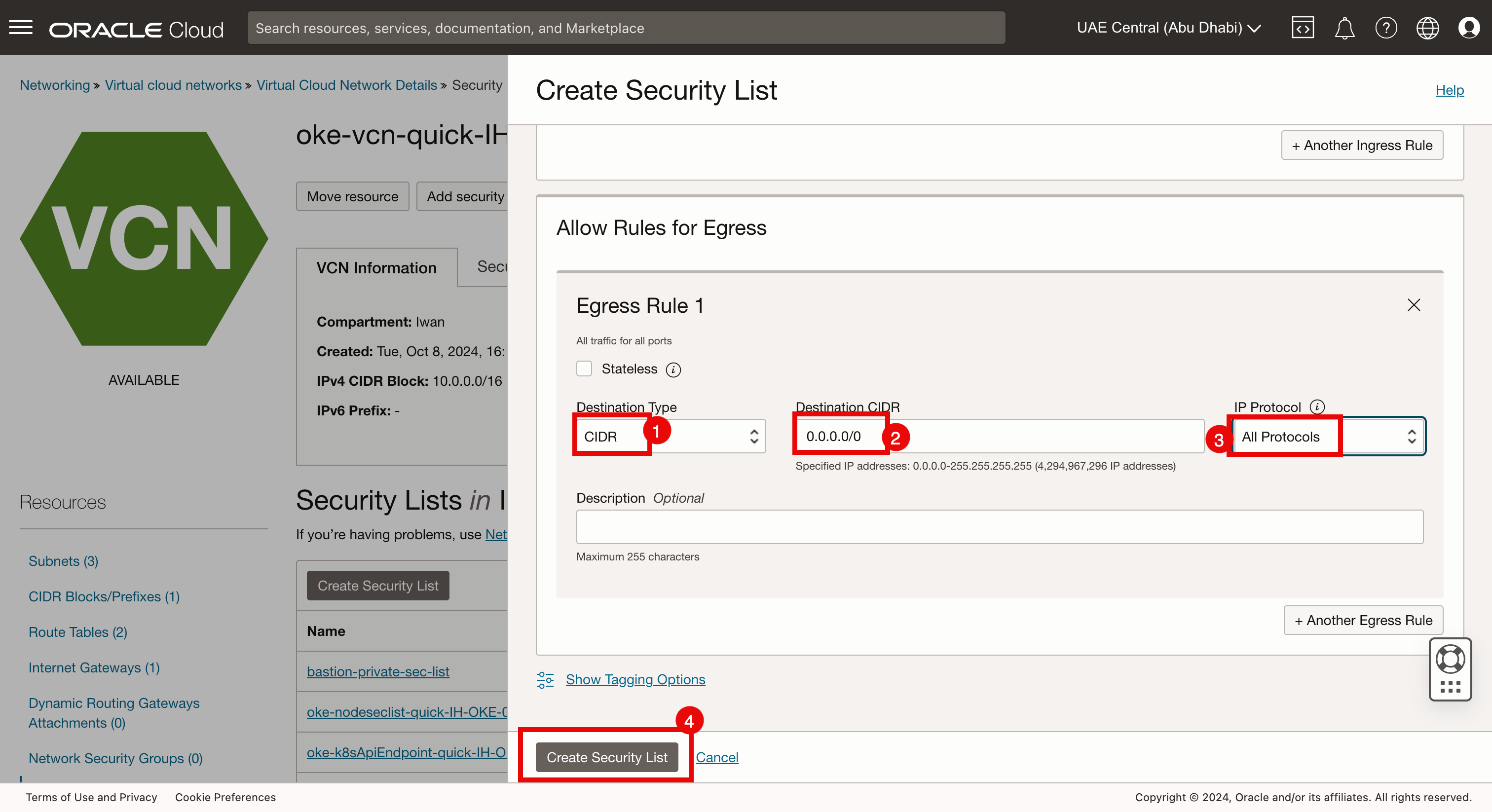The image size is (1492, 812).
Task: Expand the UAE Central region selector
Action: pyautogui.click(x=1168, y=27)
